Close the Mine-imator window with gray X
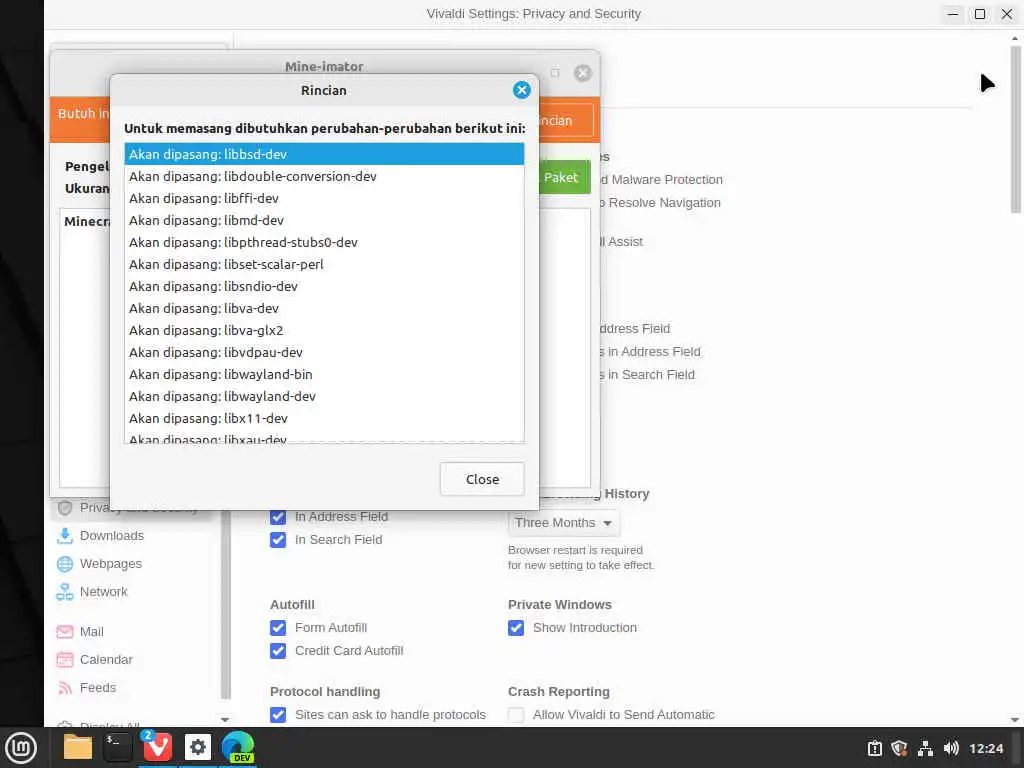This screenshot has width=1024, height=768. [583, 73]
